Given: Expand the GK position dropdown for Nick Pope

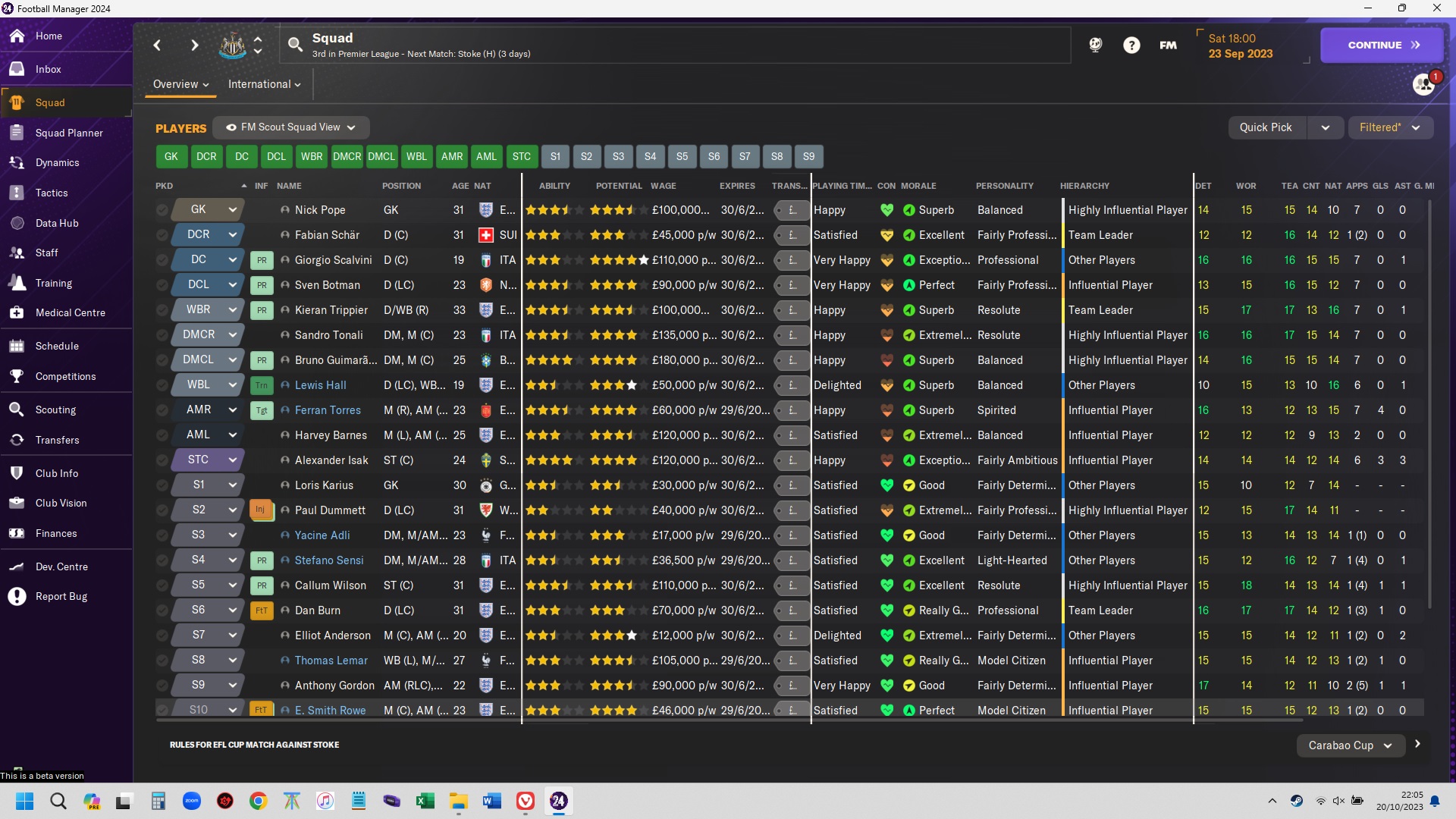Looking at the screenshot, I should [x=233, y=210].
